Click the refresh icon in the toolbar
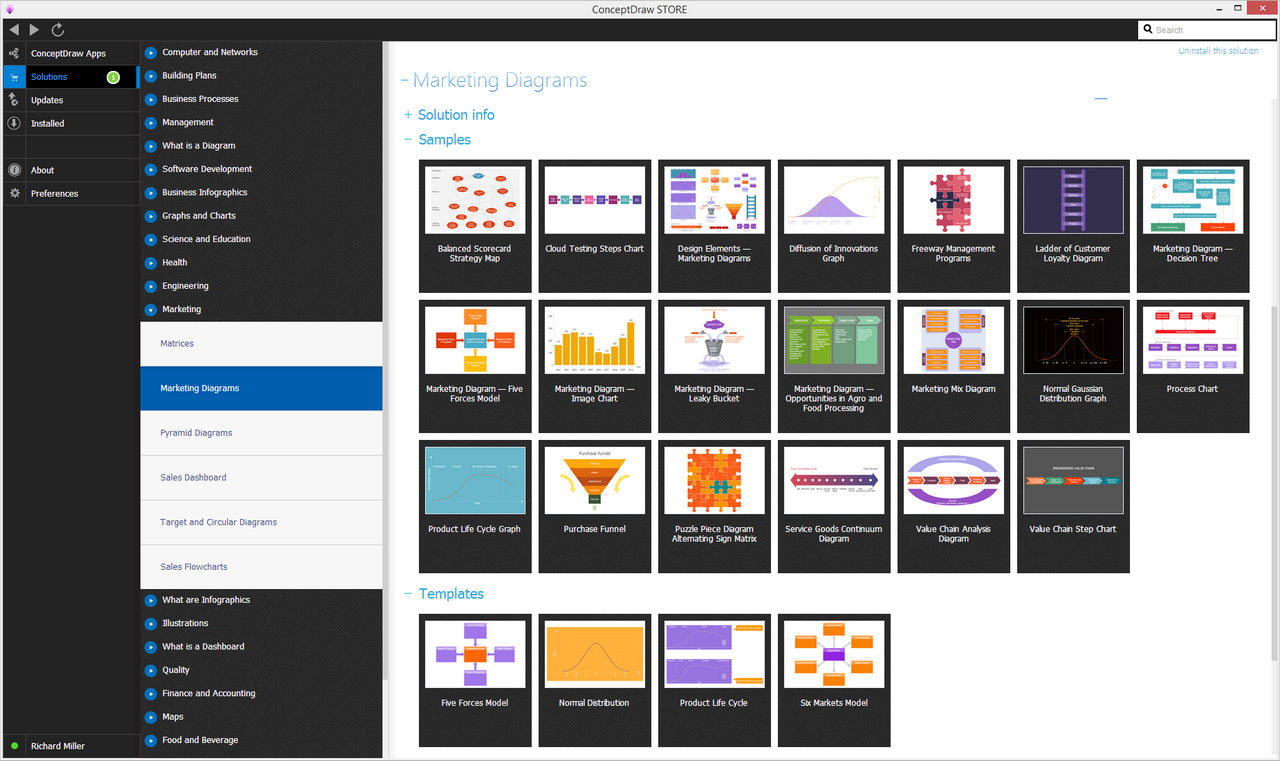Viewport: 1280px width, 761px height. click(58, 30)
